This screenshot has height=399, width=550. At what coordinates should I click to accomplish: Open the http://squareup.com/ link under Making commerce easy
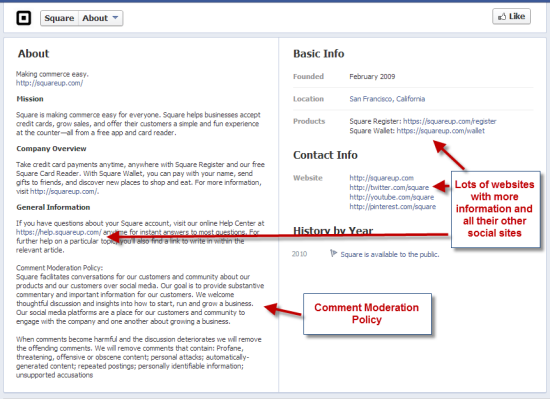pos(49,83)
